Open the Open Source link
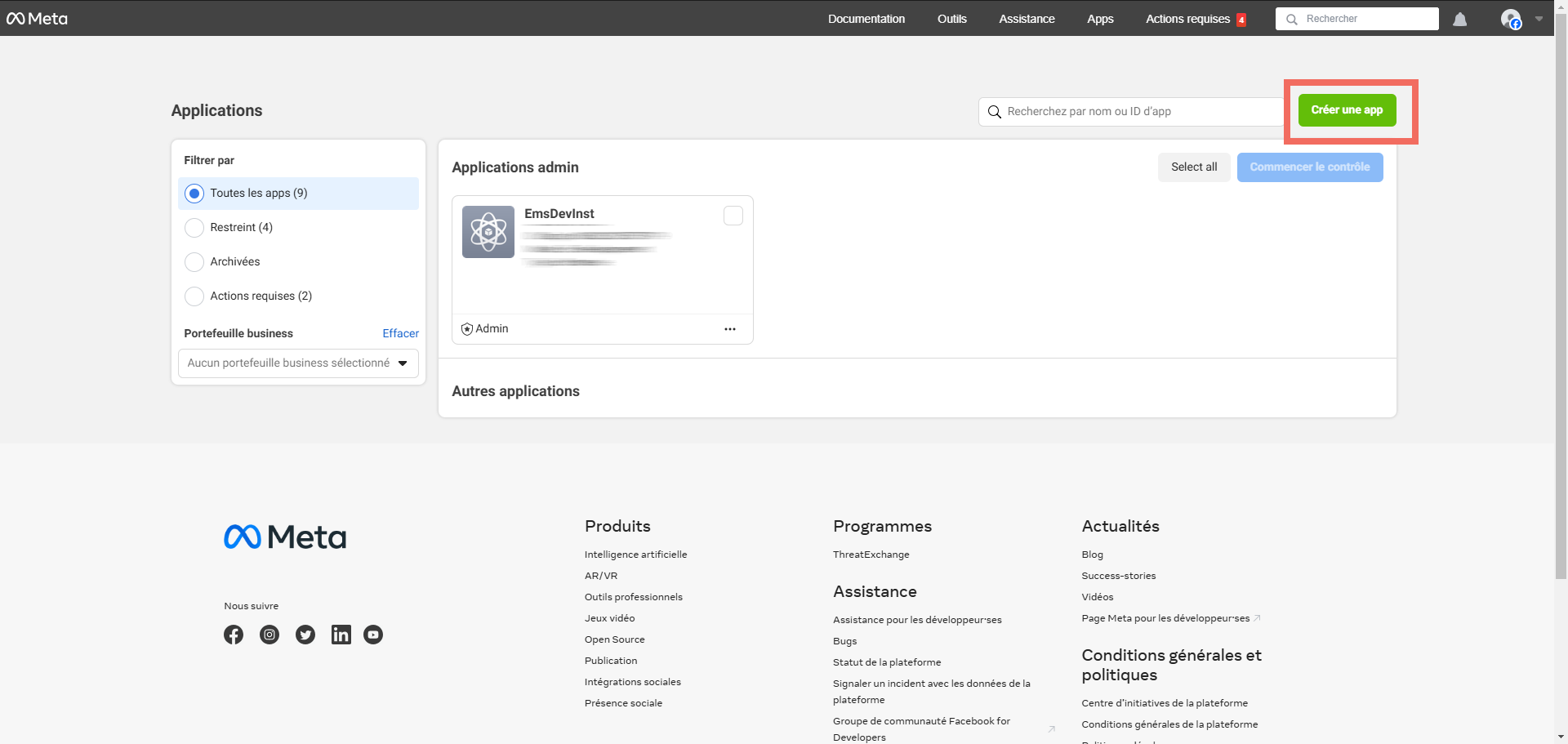This screenshot has height=744, width=1568. [x=614, y=639]
